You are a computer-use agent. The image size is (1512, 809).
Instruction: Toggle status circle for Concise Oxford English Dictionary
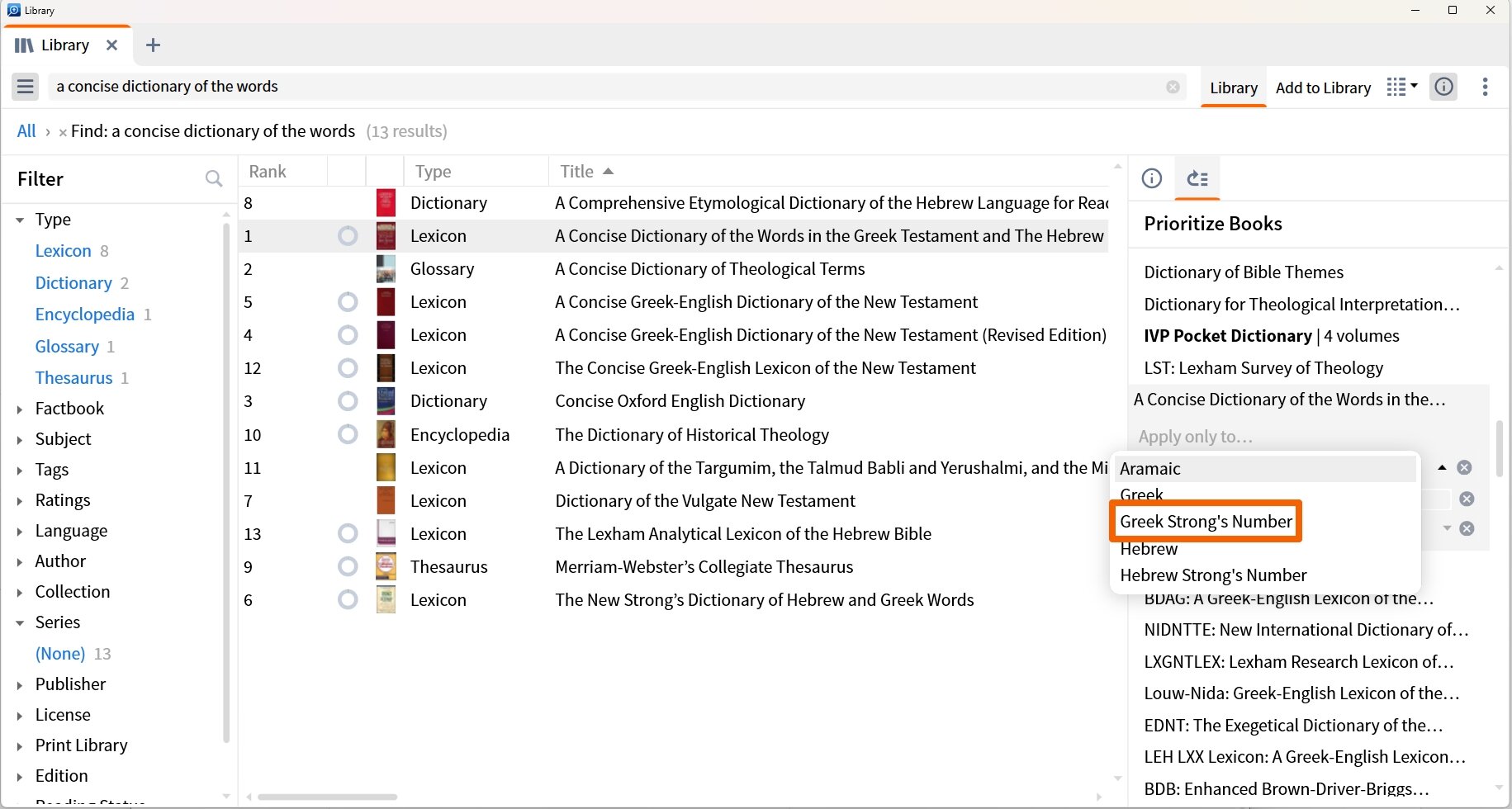coord(348,401)
